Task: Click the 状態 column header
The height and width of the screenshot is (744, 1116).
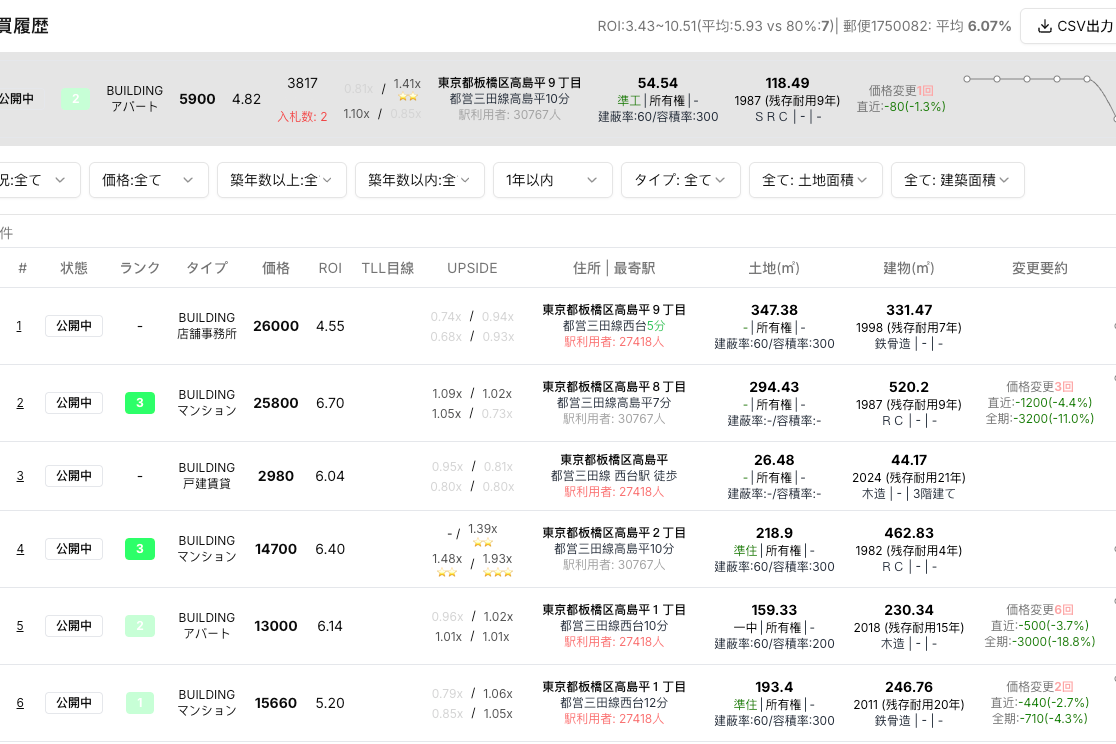Action: (74, 268)
